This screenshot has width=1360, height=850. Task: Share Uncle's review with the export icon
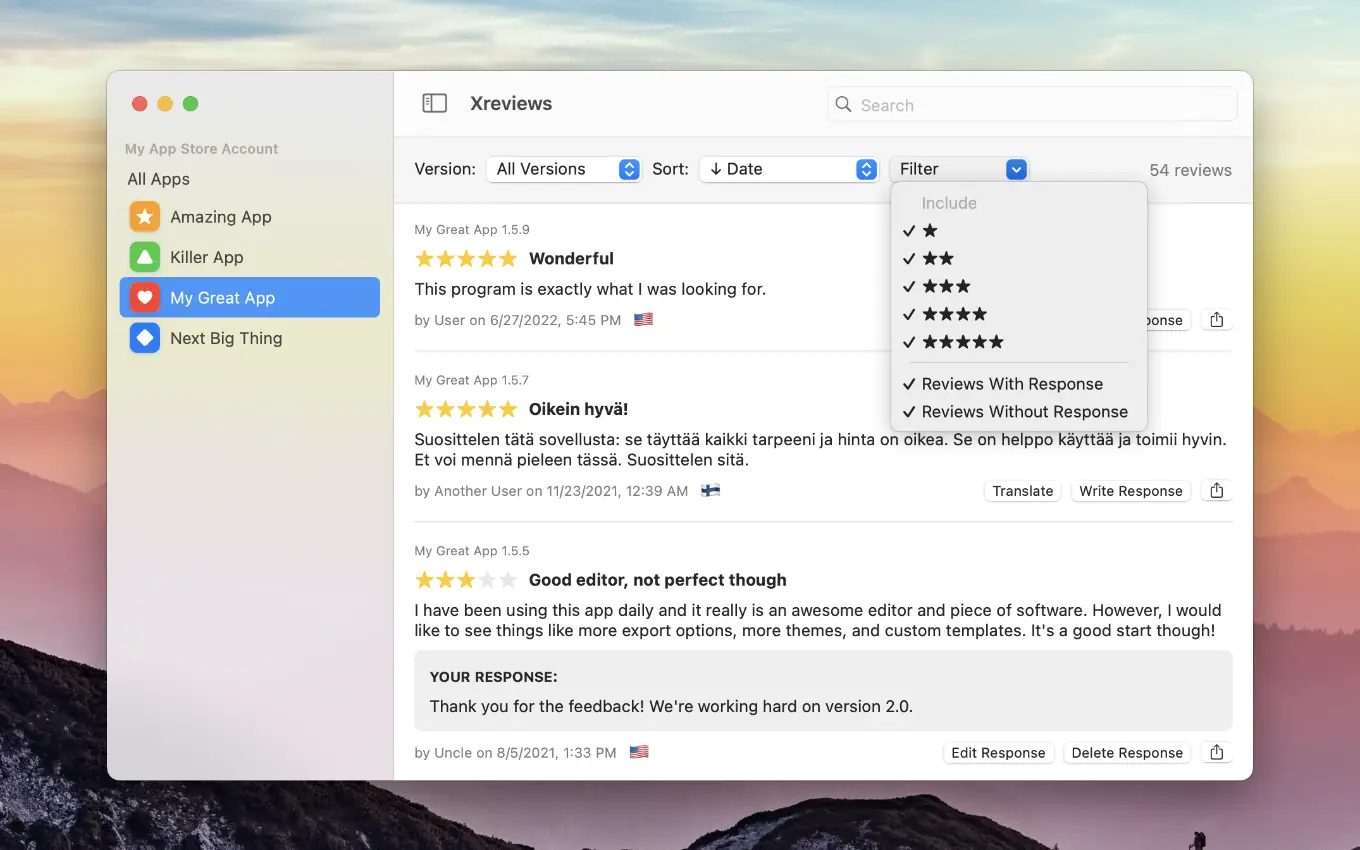pos(1216,752)
